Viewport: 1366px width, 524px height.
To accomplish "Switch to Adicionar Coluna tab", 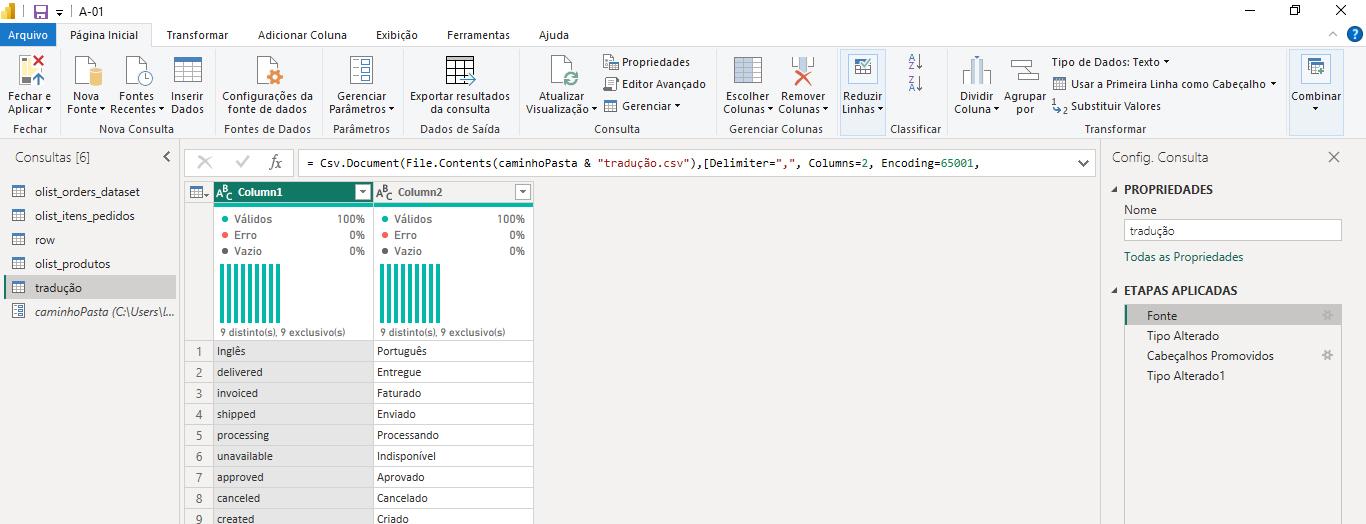I will 302,35.
